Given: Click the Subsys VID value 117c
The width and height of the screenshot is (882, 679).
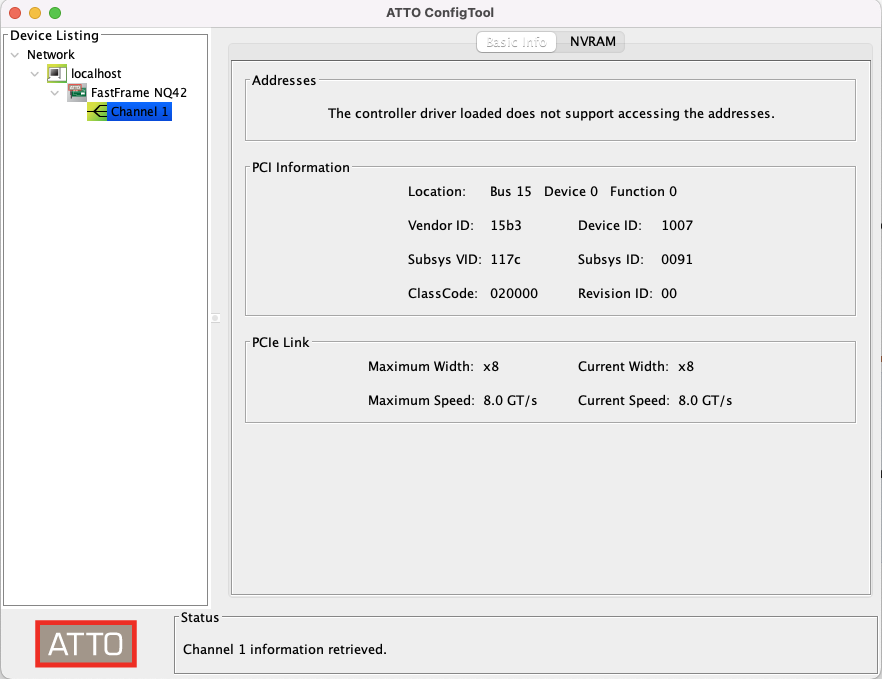Looking at the screenshot, I should coord(505,259).
